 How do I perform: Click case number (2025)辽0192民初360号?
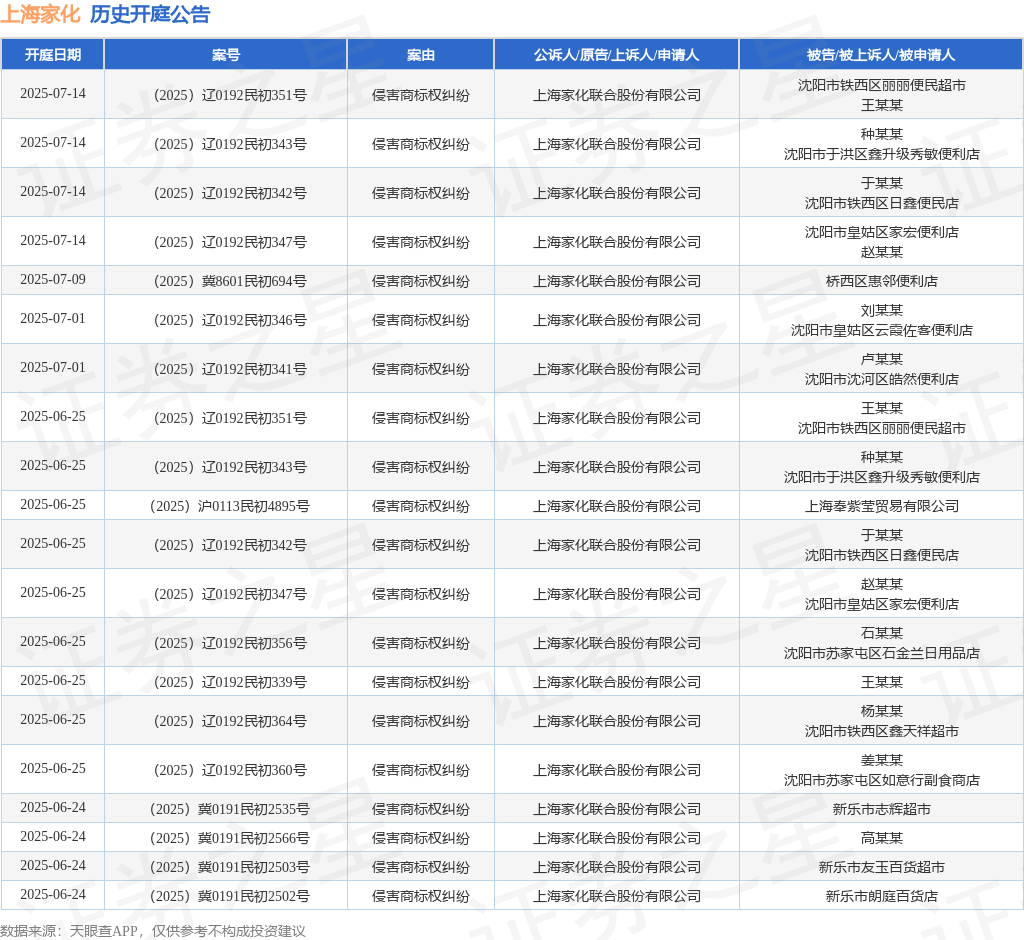[x=229, y=770]
